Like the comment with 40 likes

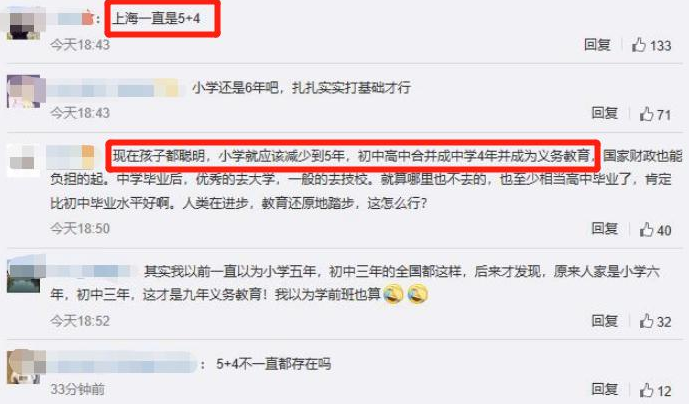655,230
